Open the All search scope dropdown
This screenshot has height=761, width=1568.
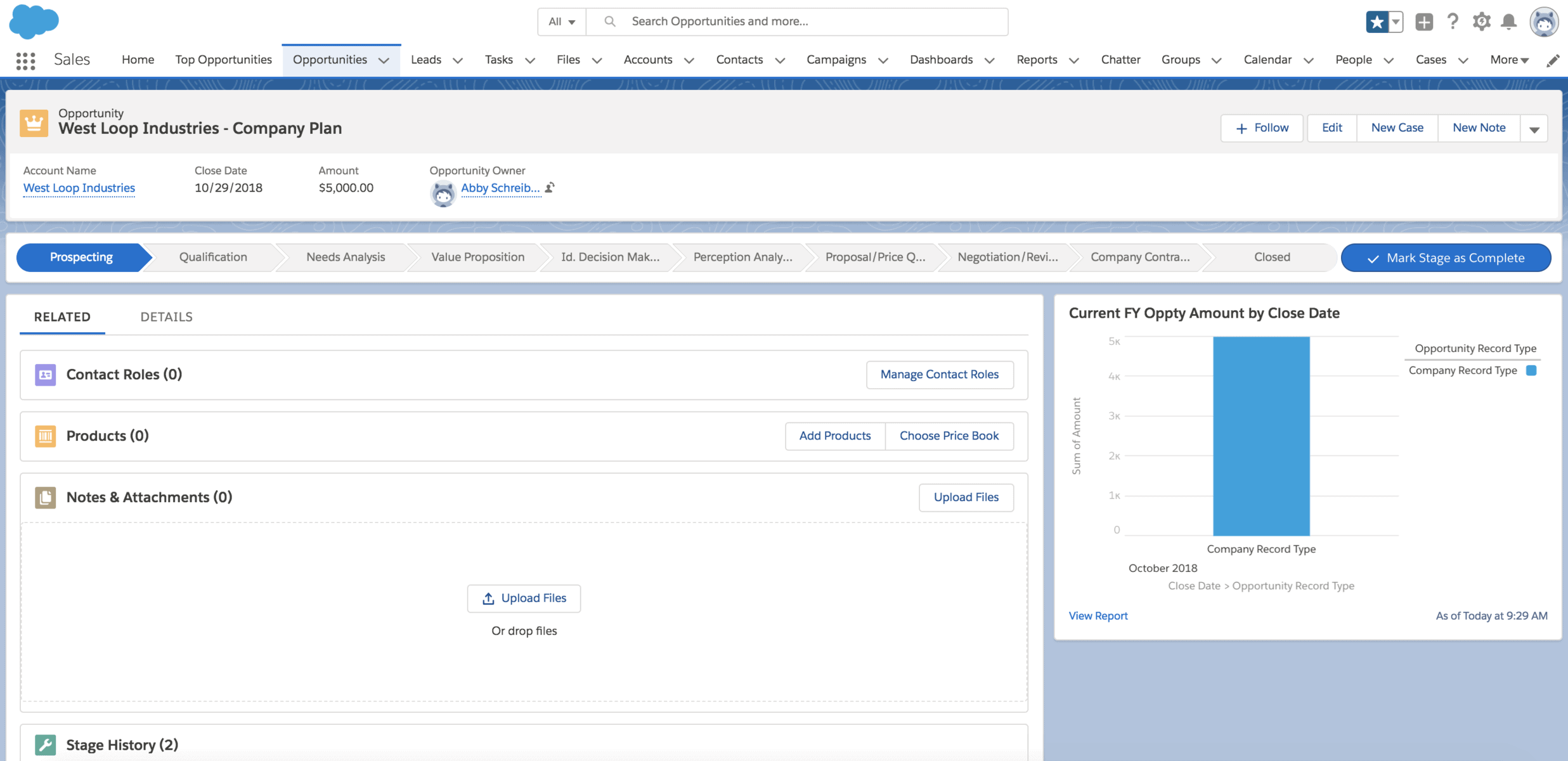[x=562, y=22]
